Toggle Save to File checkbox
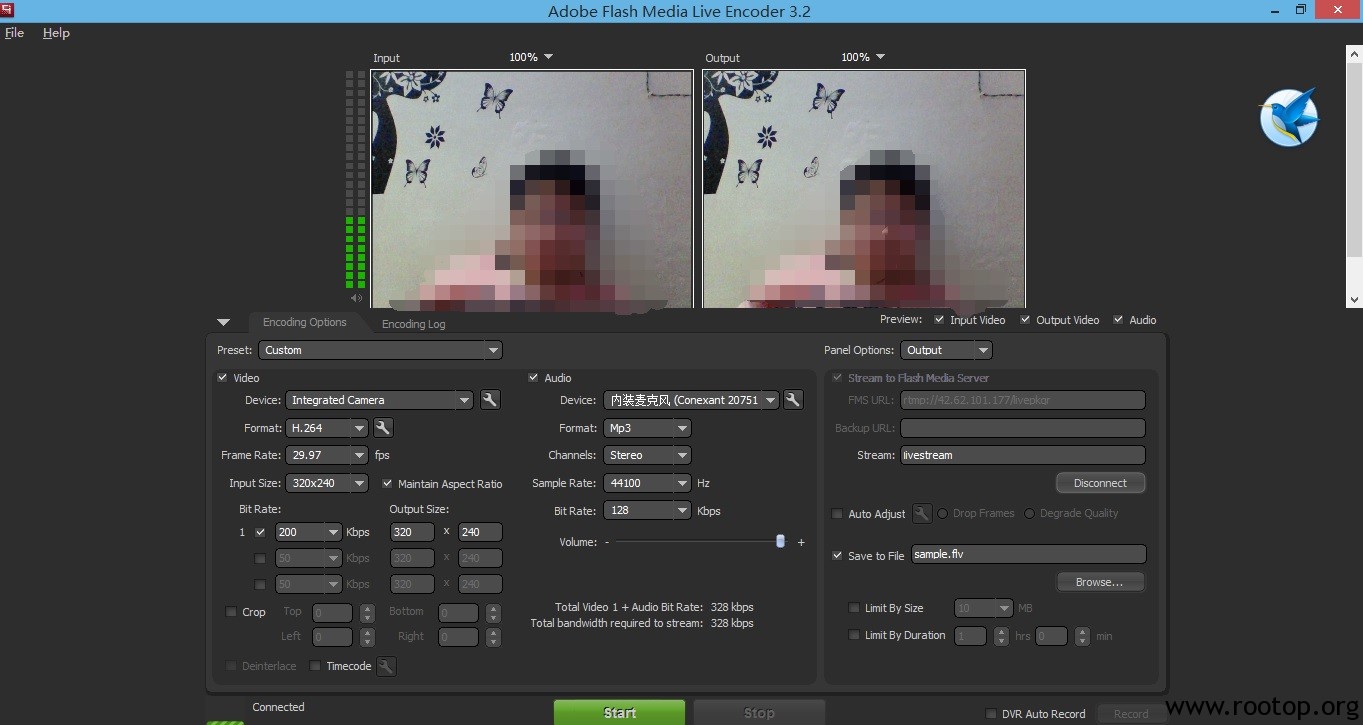Screen dimensions: 1363x725 (837, 556)
